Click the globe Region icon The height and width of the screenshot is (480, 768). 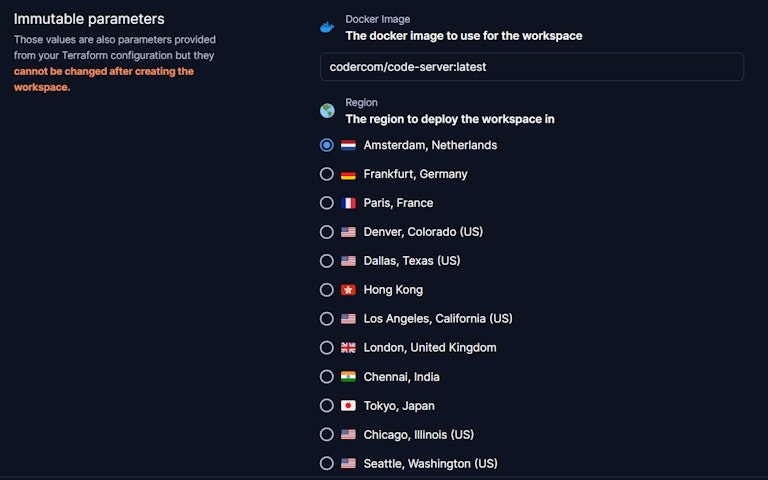coord(327,111)
